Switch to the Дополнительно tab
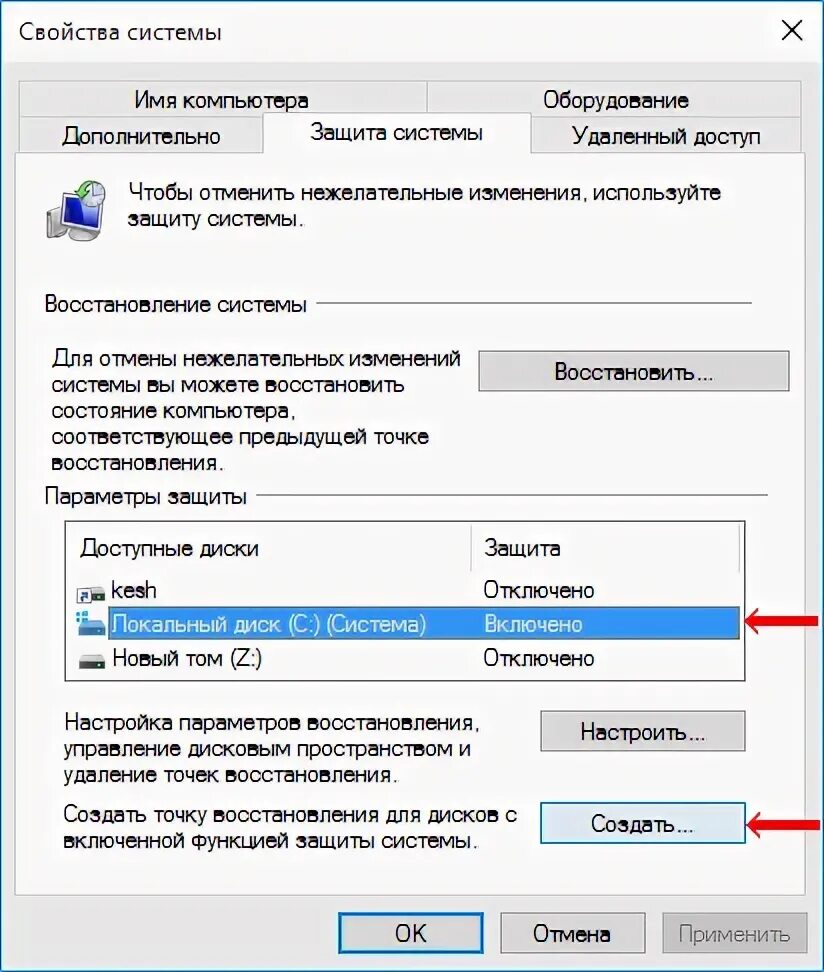 pos(141,135)
